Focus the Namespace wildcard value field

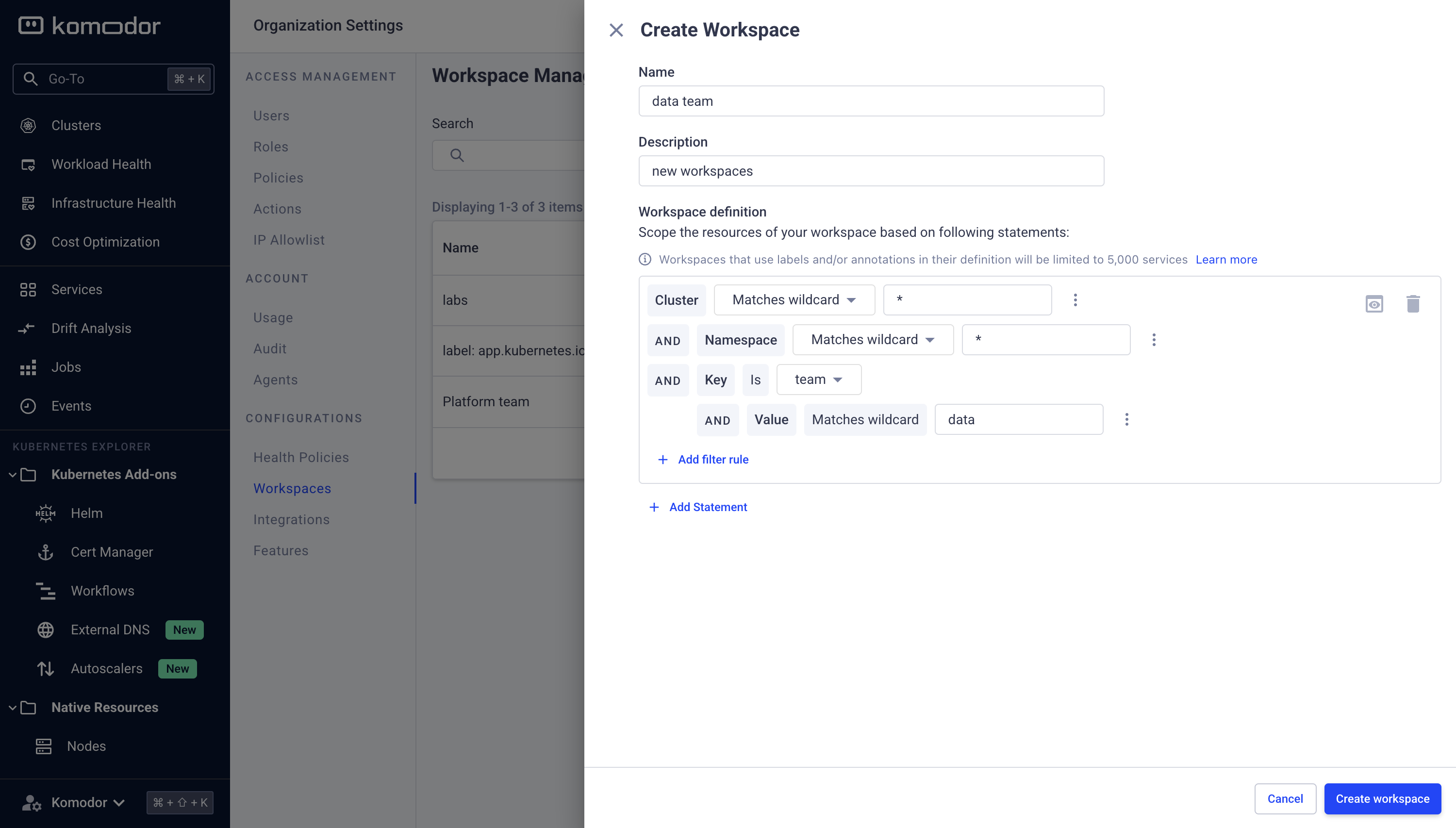(1045, 340)
